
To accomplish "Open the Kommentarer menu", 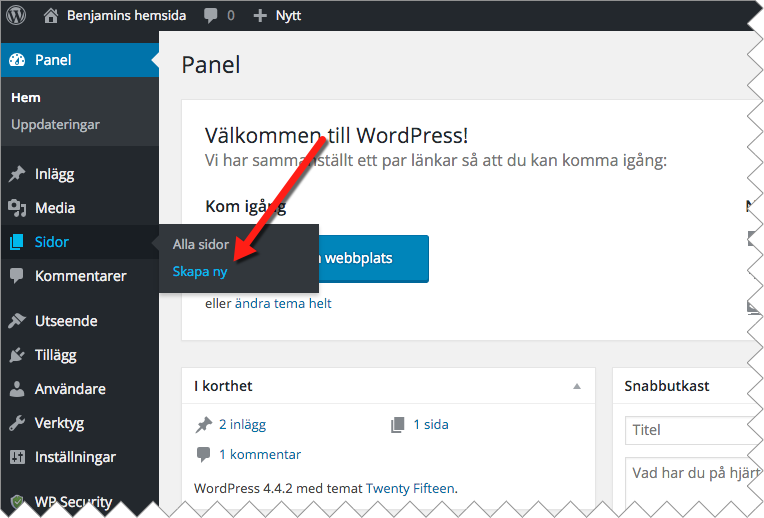I will pos(80,276).
